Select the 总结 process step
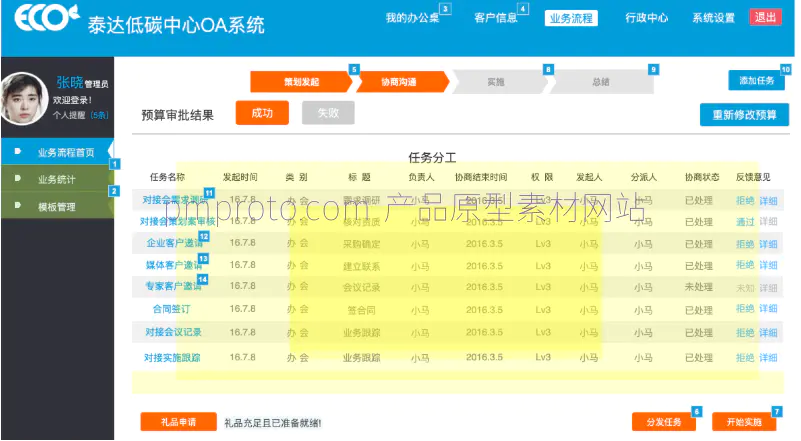Image resolution: width=801 pixels, height=441 pixels. click(x=600, y=82)
